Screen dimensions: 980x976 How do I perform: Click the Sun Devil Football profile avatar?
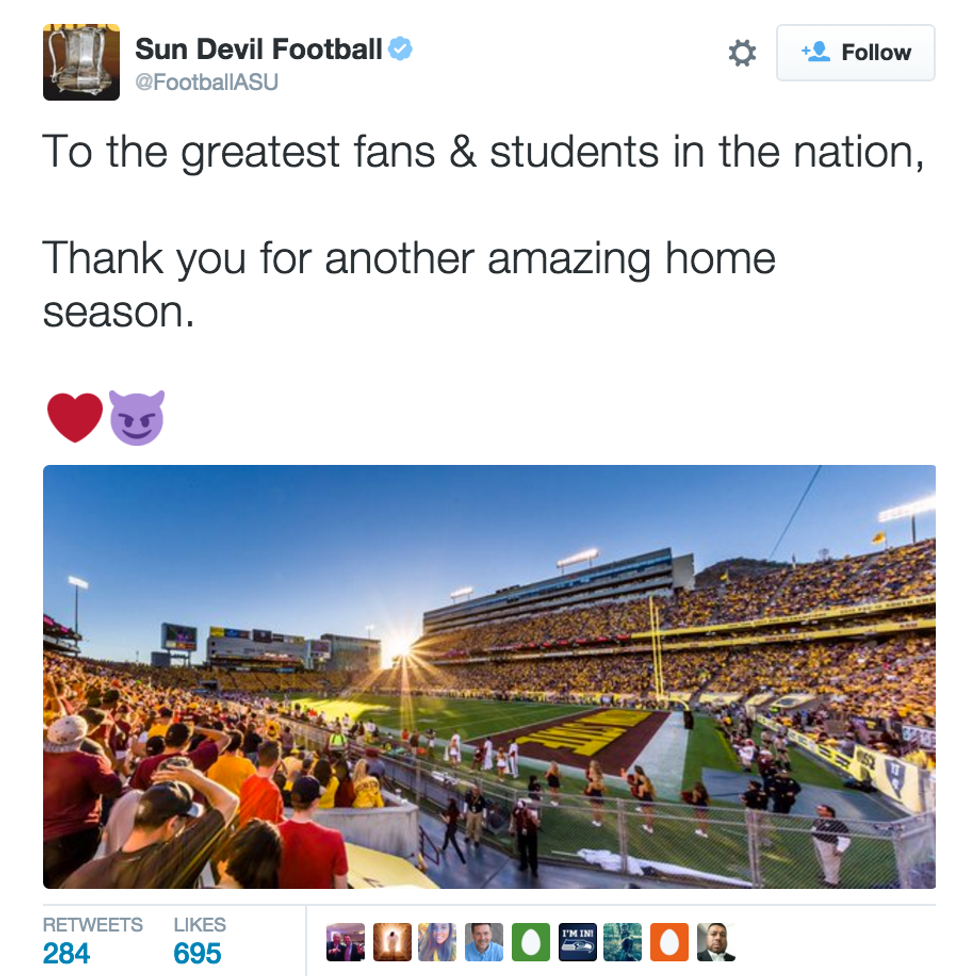pos(81,62)
